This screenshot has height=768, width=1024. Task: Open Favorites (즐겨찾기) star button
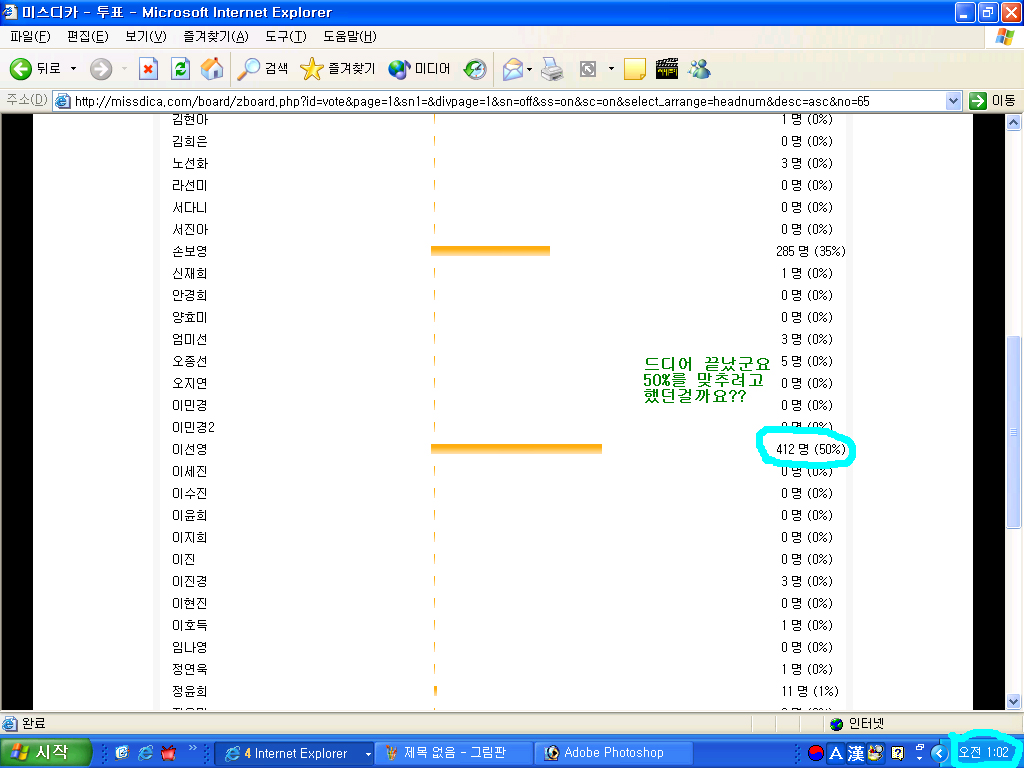point(338,69)
